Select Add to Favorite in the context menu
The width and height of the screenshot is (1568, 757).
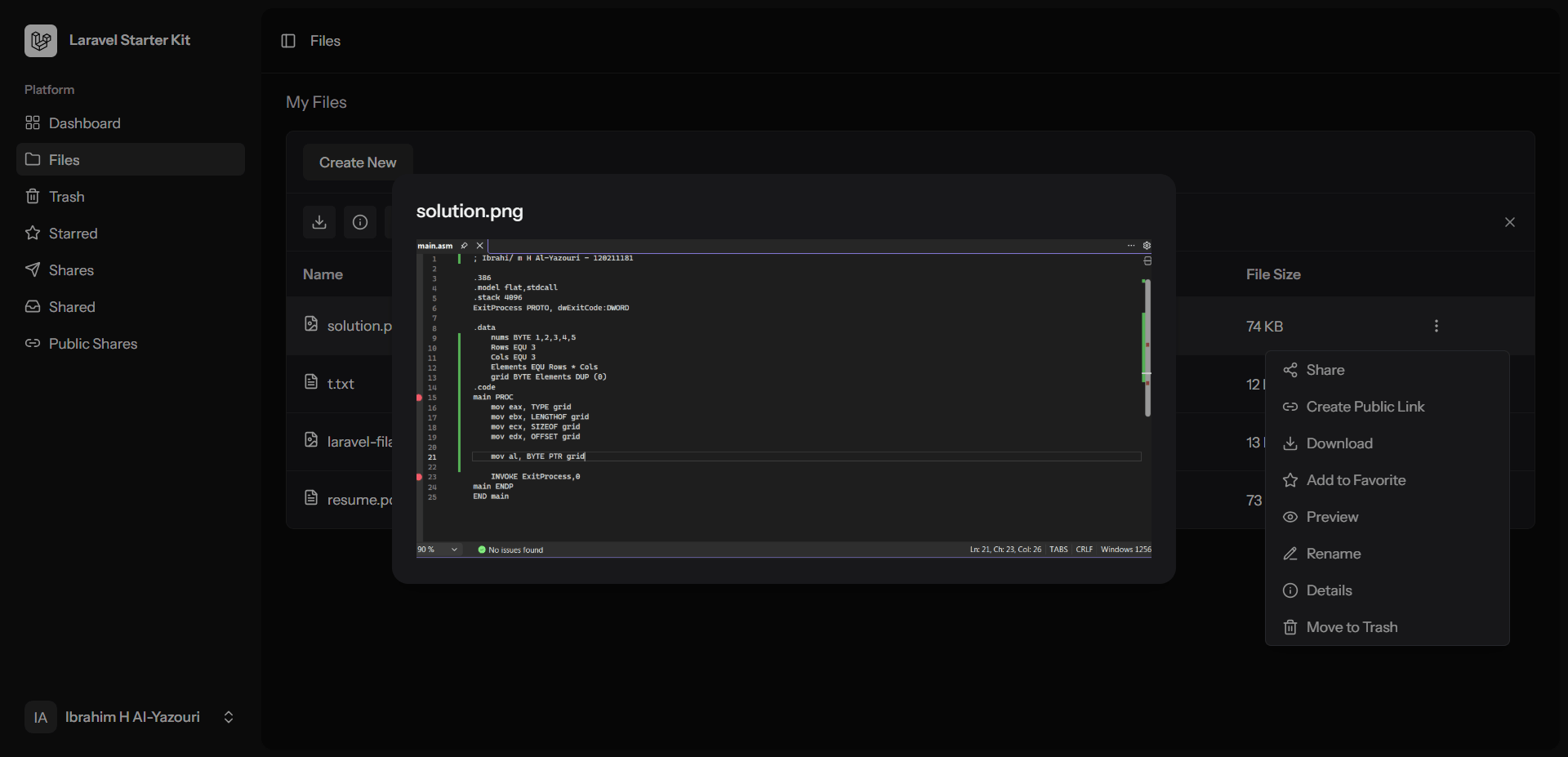tap(1388, 480)
